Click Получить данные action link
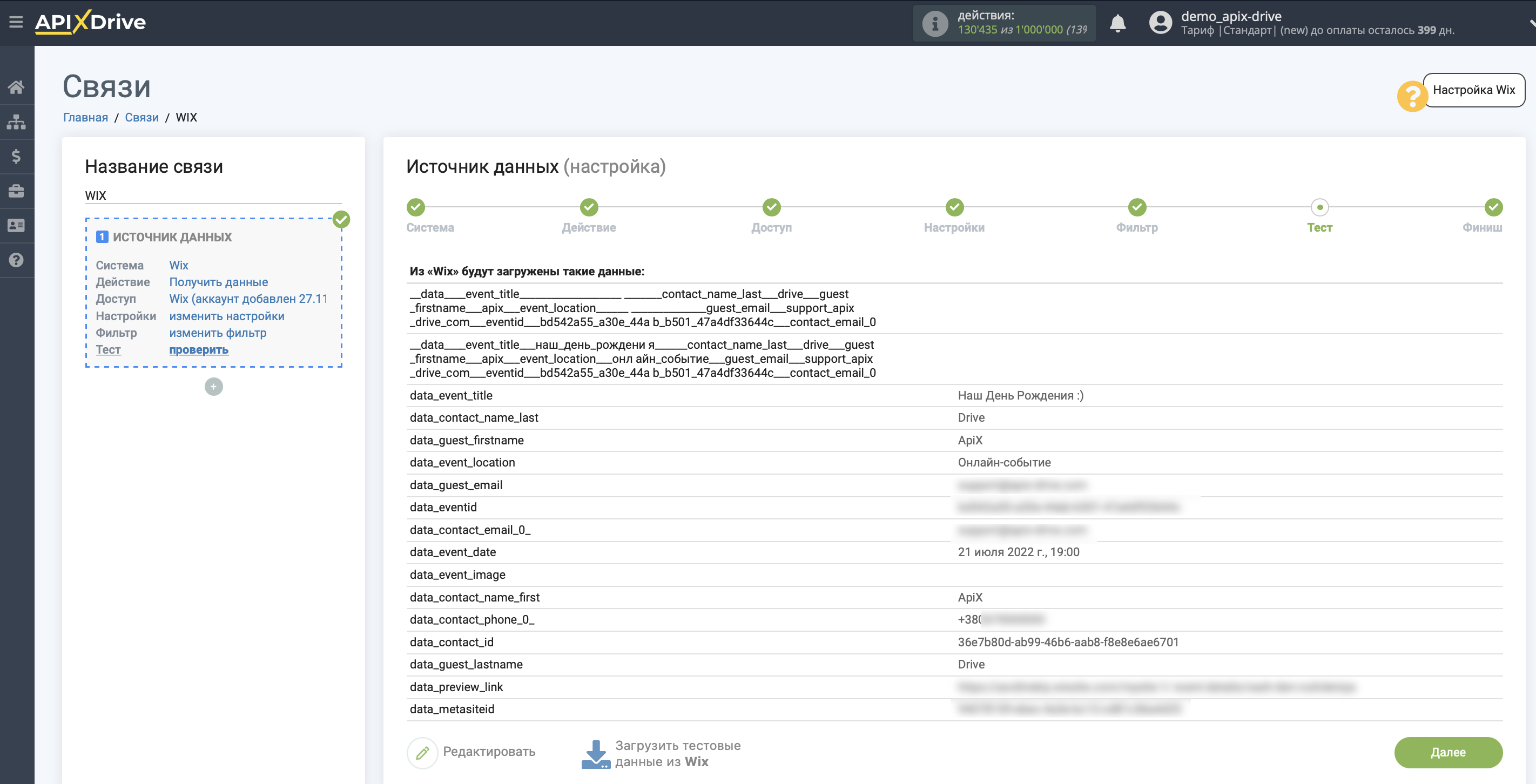This screenshot has height=784, width=1536. [x=218, y=282]
